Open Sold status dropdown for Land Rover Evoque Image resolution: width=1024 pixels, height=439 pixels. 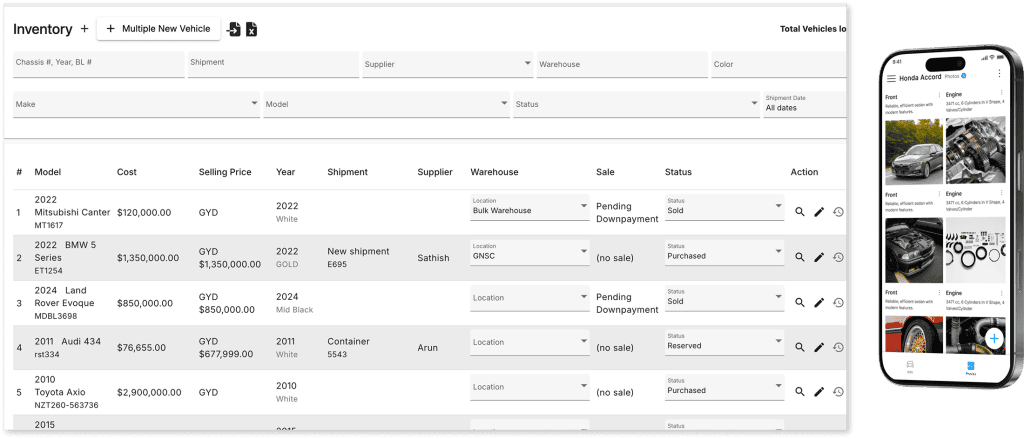(724, 298)
